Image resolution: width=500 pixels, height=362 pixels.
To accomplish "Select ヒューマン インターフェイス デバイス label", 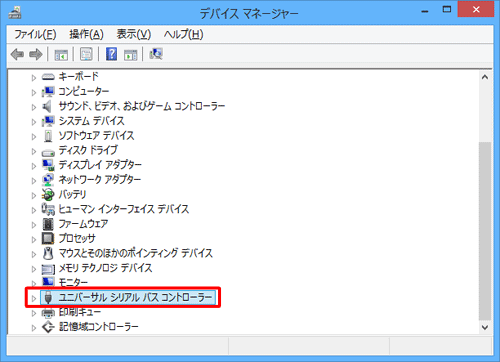I will [x=124, y=209].
